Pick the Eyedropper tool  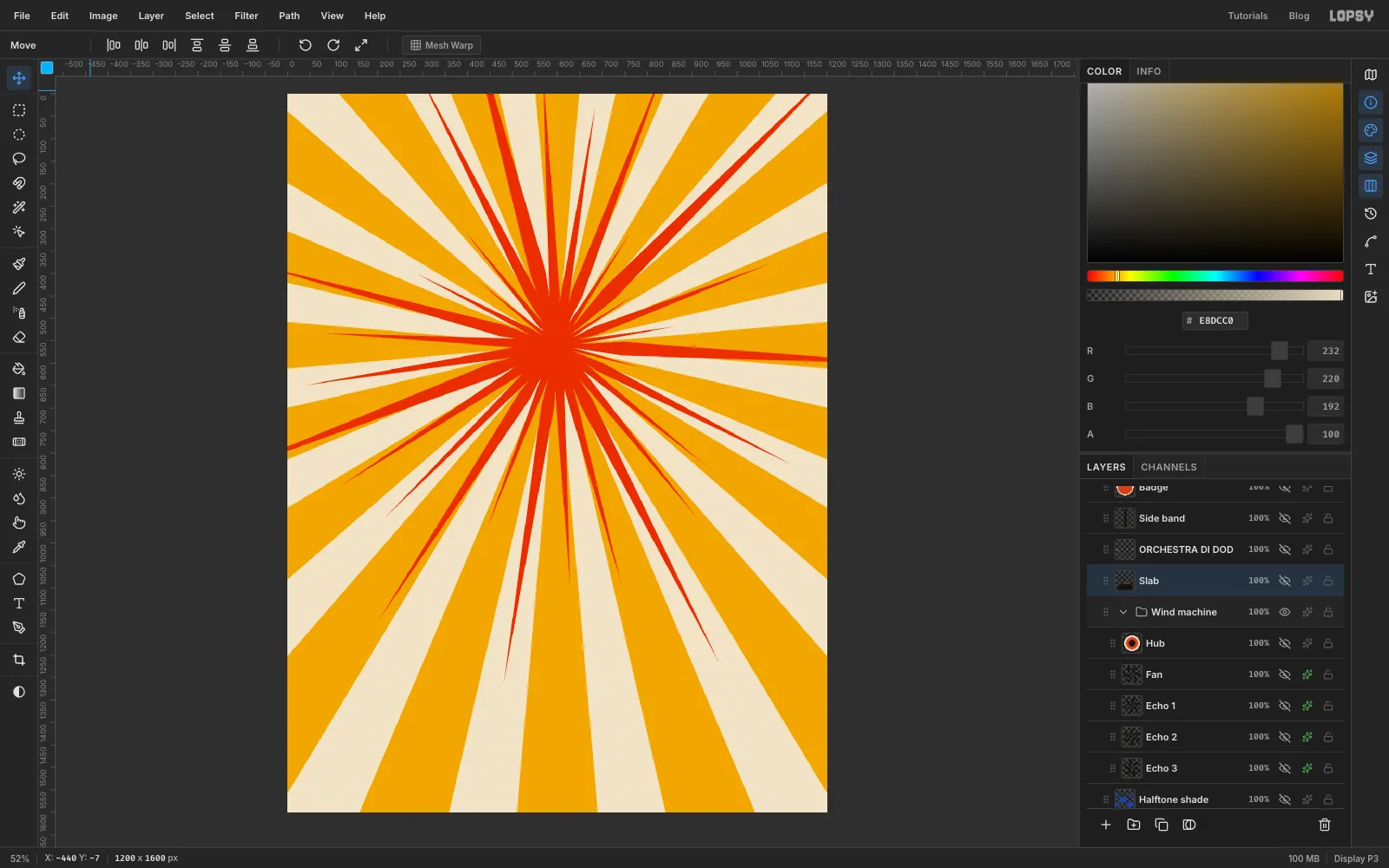pyautogui.click(x=19, y=547)
